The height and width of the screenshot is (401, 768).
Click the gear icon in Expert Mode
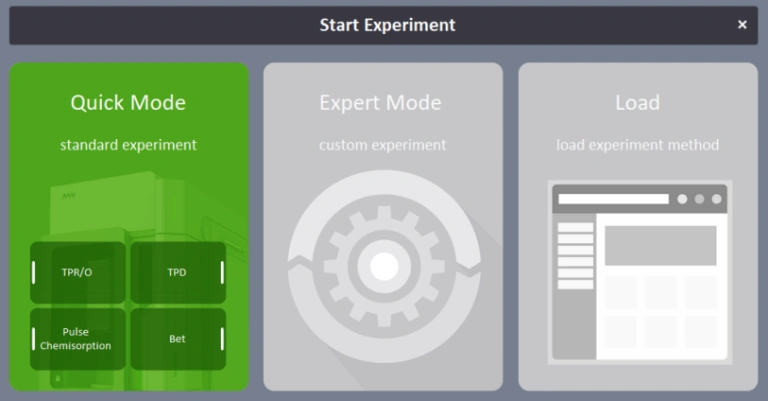383,266
